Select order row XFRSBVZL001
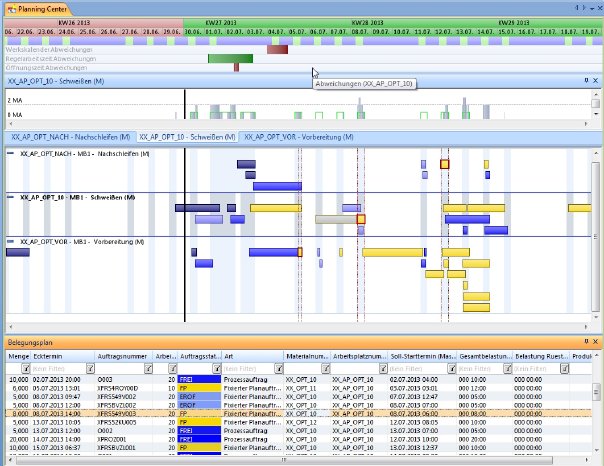 click(299, 448)
